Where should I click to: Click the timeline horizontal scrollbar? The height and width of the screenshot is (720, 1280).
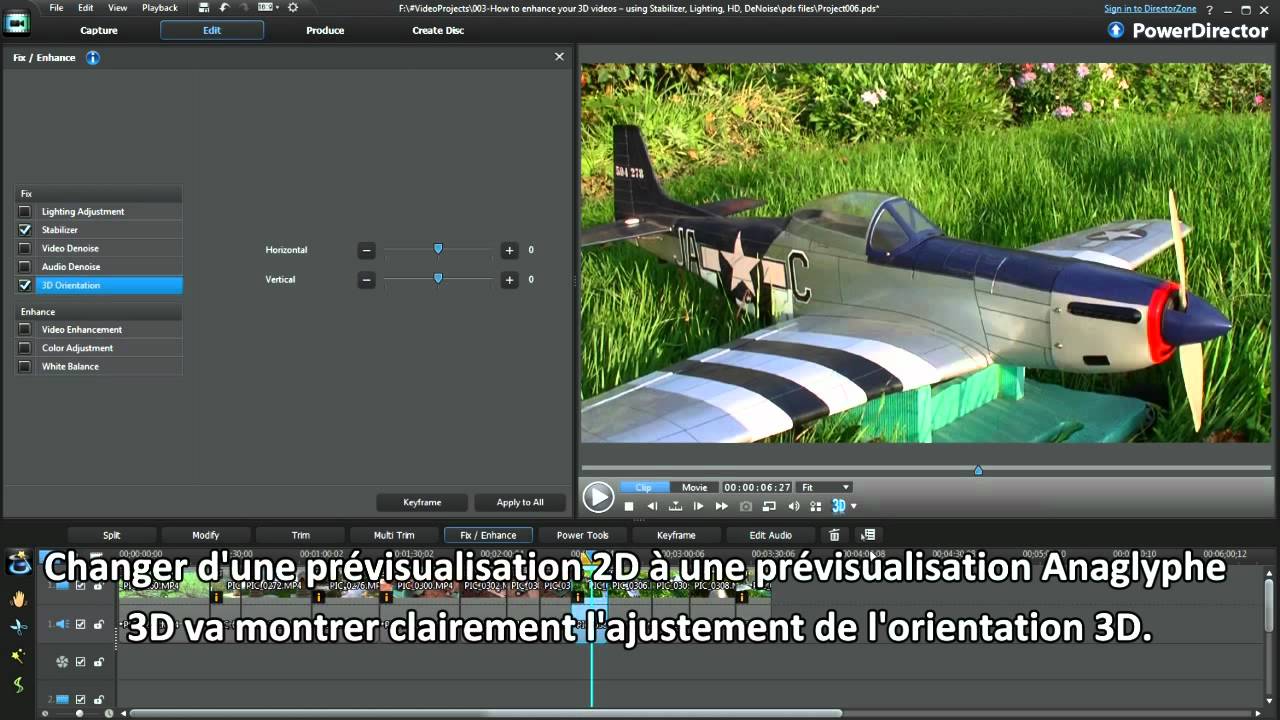tap(485, 713)
